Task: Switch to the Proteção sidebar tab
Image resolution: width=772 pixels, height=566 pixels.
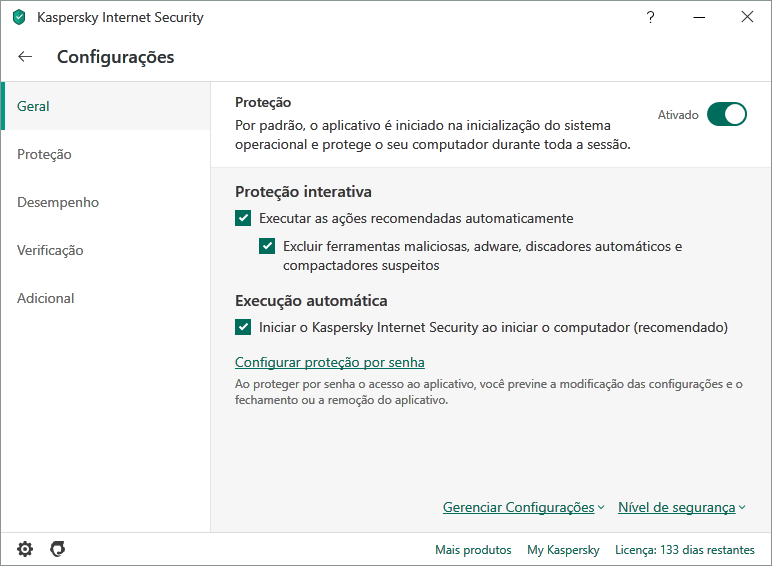Action: [x=44, y=154]
